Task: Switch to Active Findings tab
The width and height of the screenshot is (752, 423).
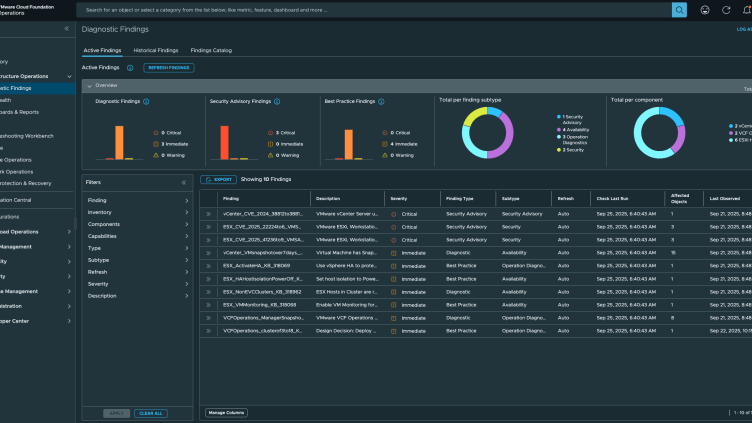Action: tap(102, 50)
